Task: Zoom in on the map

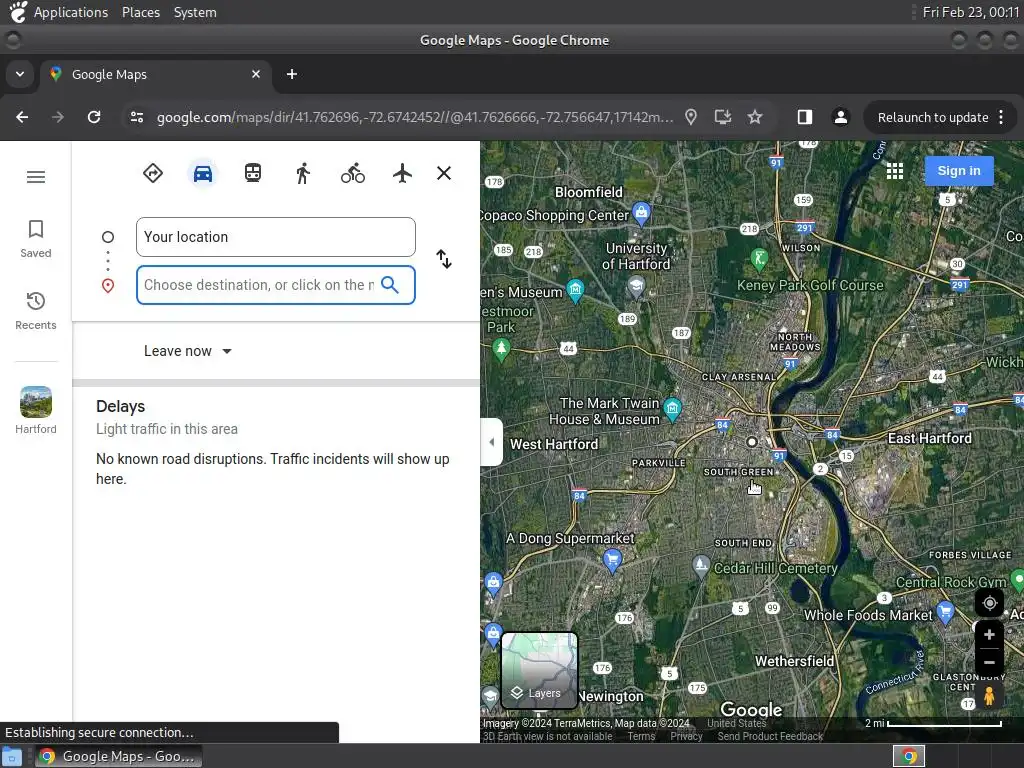Action: (x=989, y=635)
